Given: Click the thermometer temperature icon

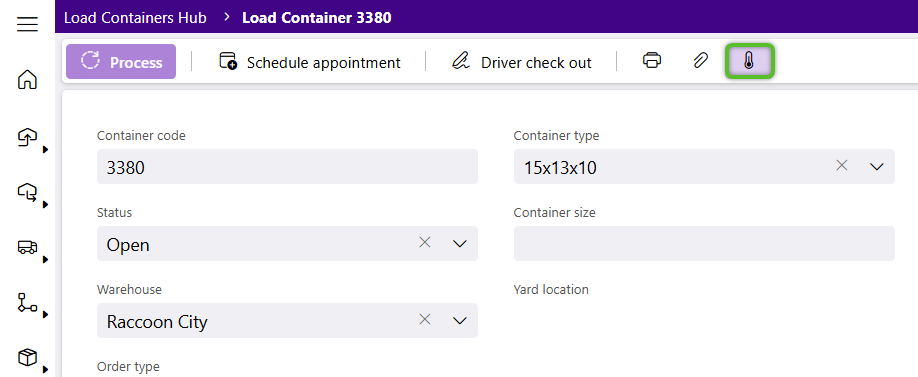Looking at the screenshot, I should [x=749, y=61].
